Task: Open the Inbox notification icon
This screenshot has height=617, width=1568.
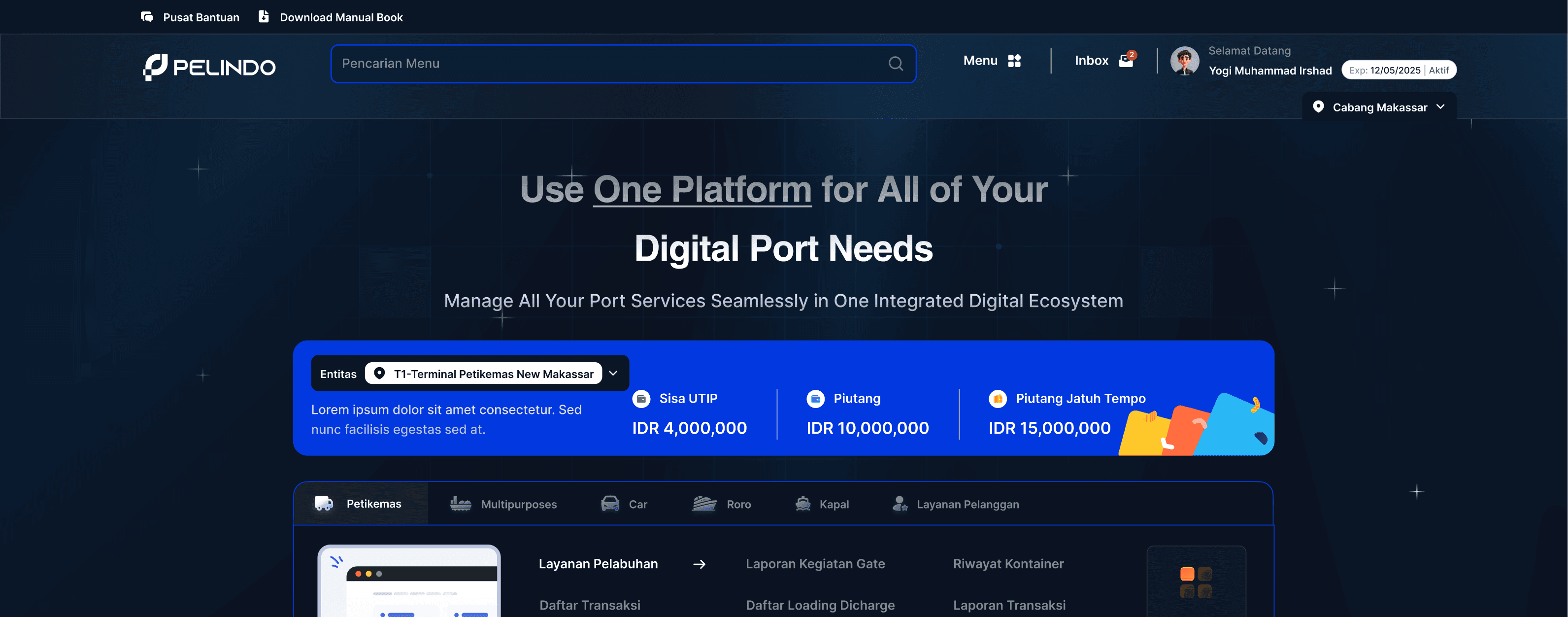Action: pyautogui.click(x=1127, y=60)
